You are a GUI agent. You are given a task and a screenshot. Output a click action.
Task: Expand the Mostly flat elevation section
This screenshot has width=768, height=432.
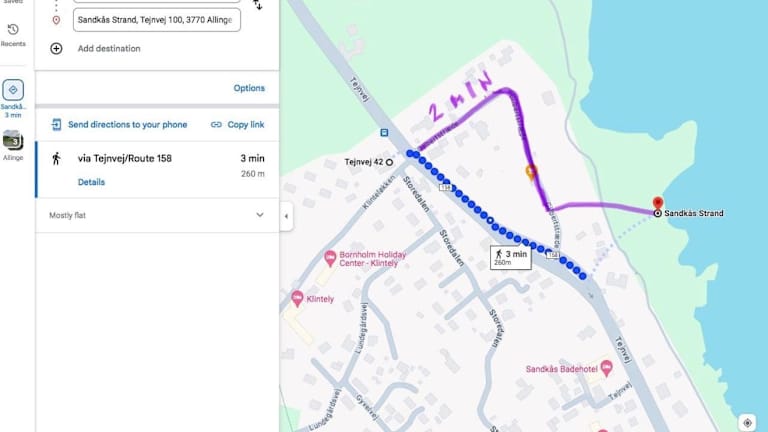[260, 215]
